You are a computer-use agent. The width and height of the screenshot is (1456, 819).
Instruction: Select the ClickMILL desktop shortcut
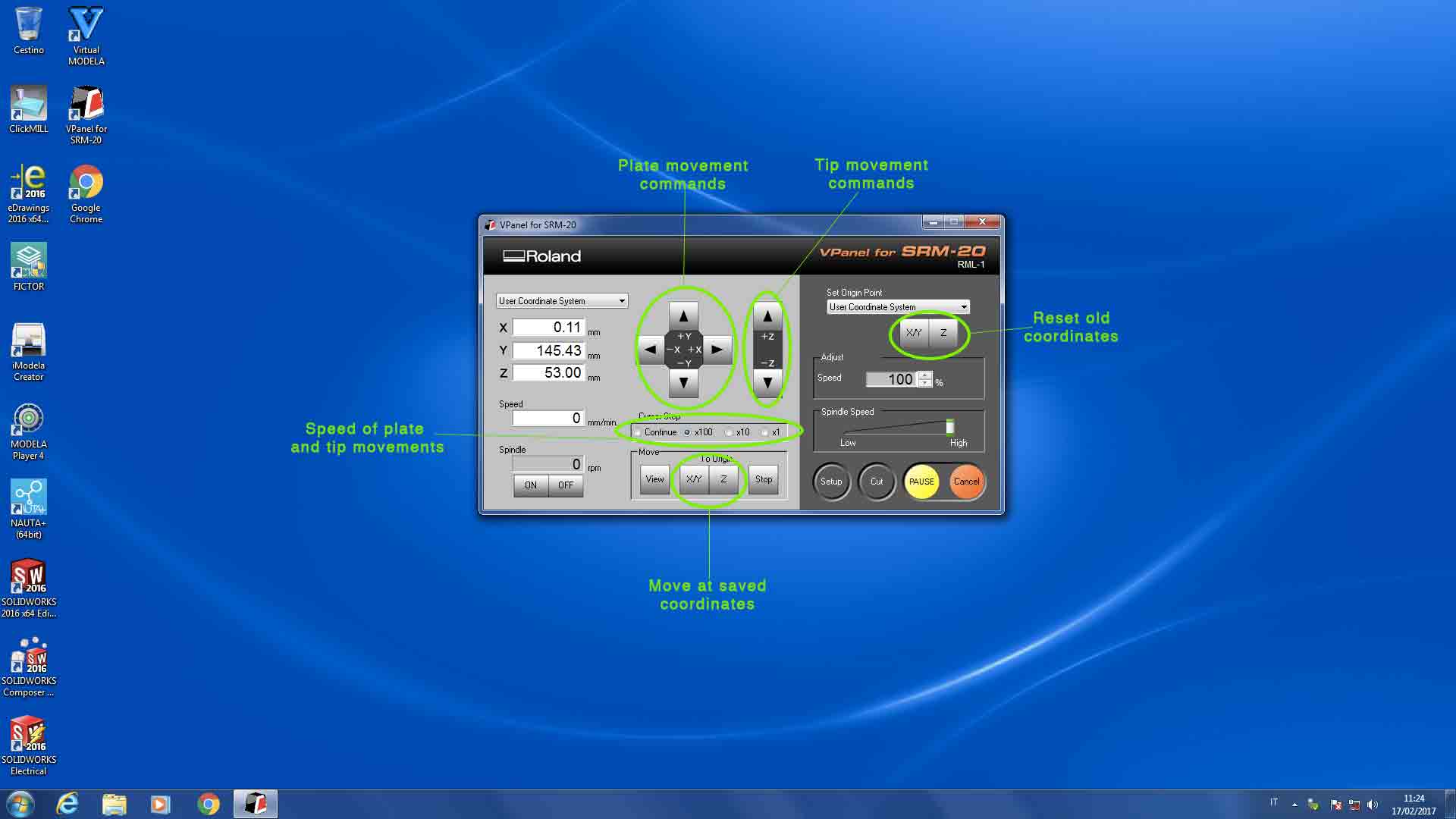[x=29, y=110]
